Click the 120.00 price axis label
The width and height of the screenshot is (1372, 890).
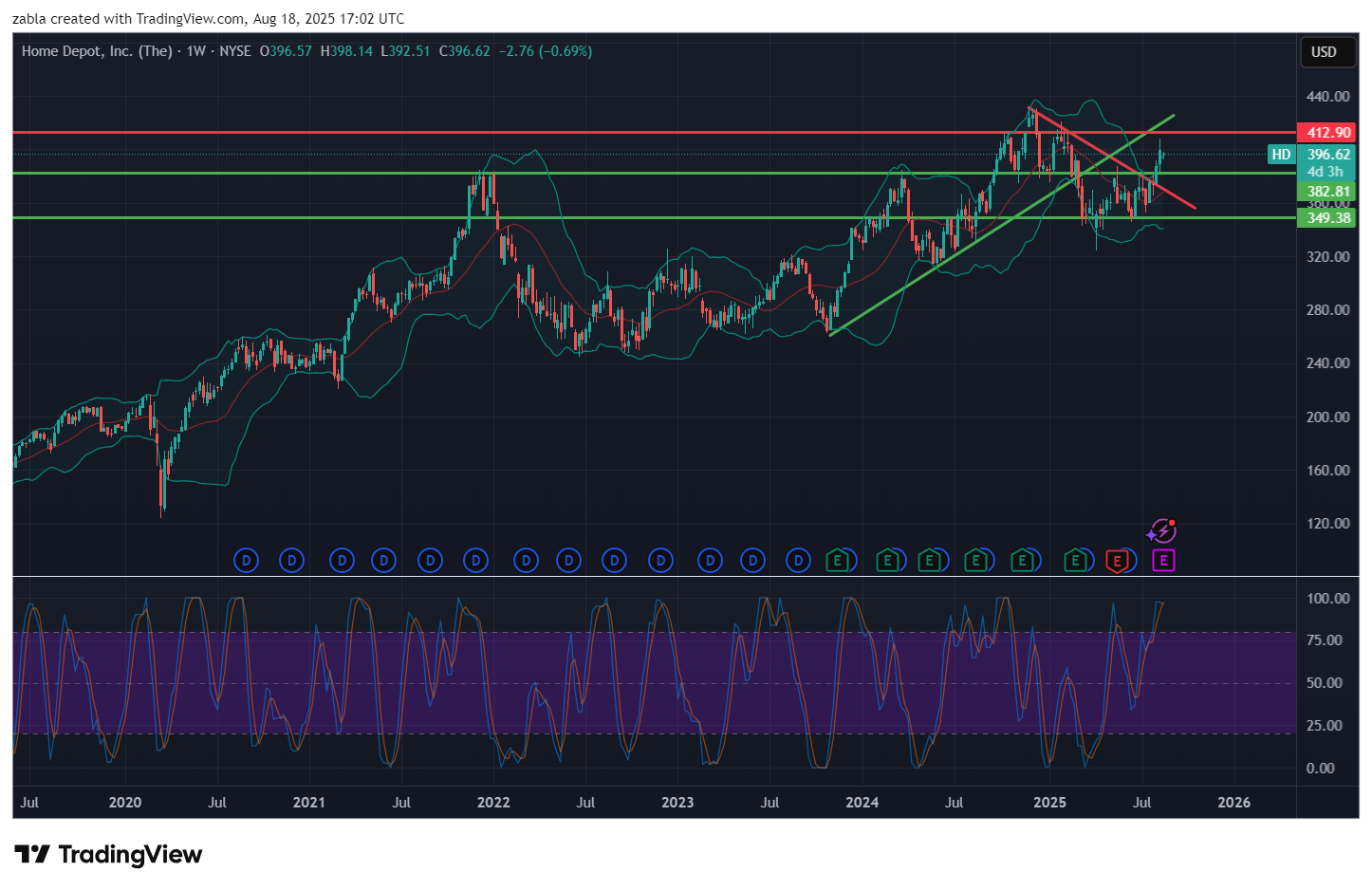coord(1327,524)
